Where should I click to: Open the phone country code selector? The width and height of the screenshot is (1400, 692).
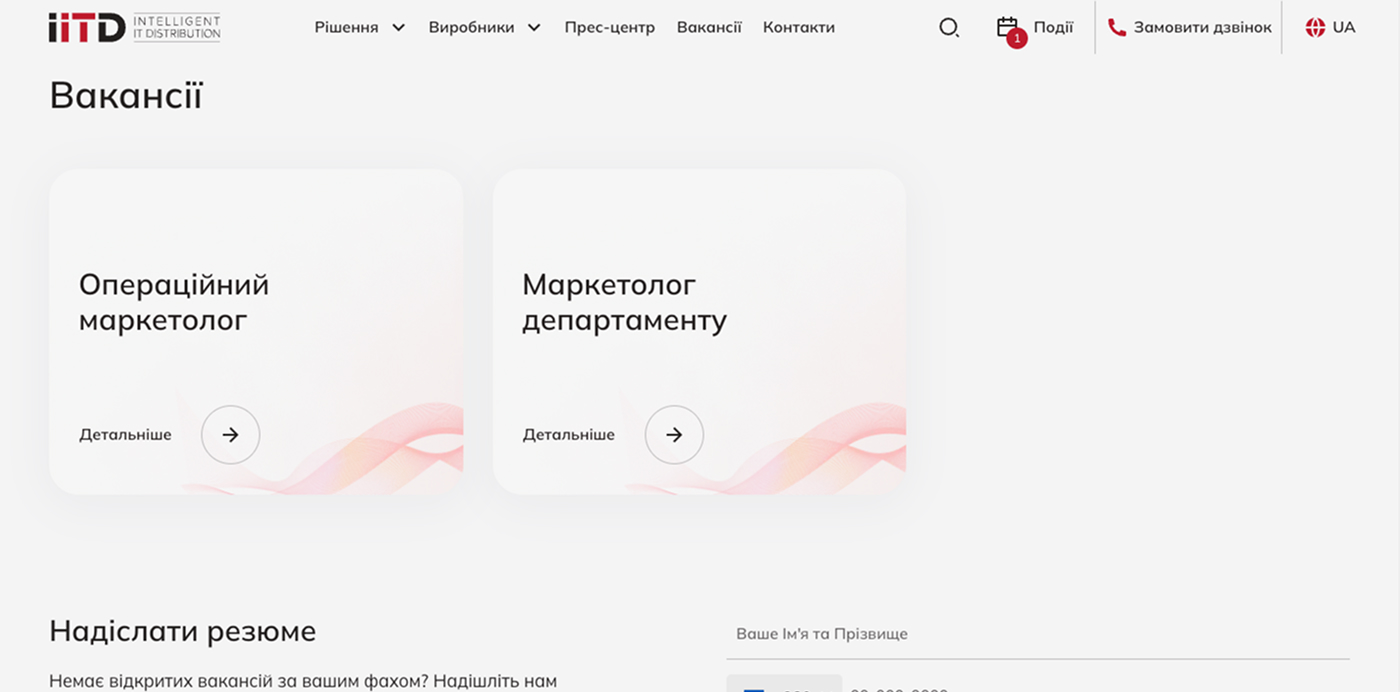[x=784, y=685]
